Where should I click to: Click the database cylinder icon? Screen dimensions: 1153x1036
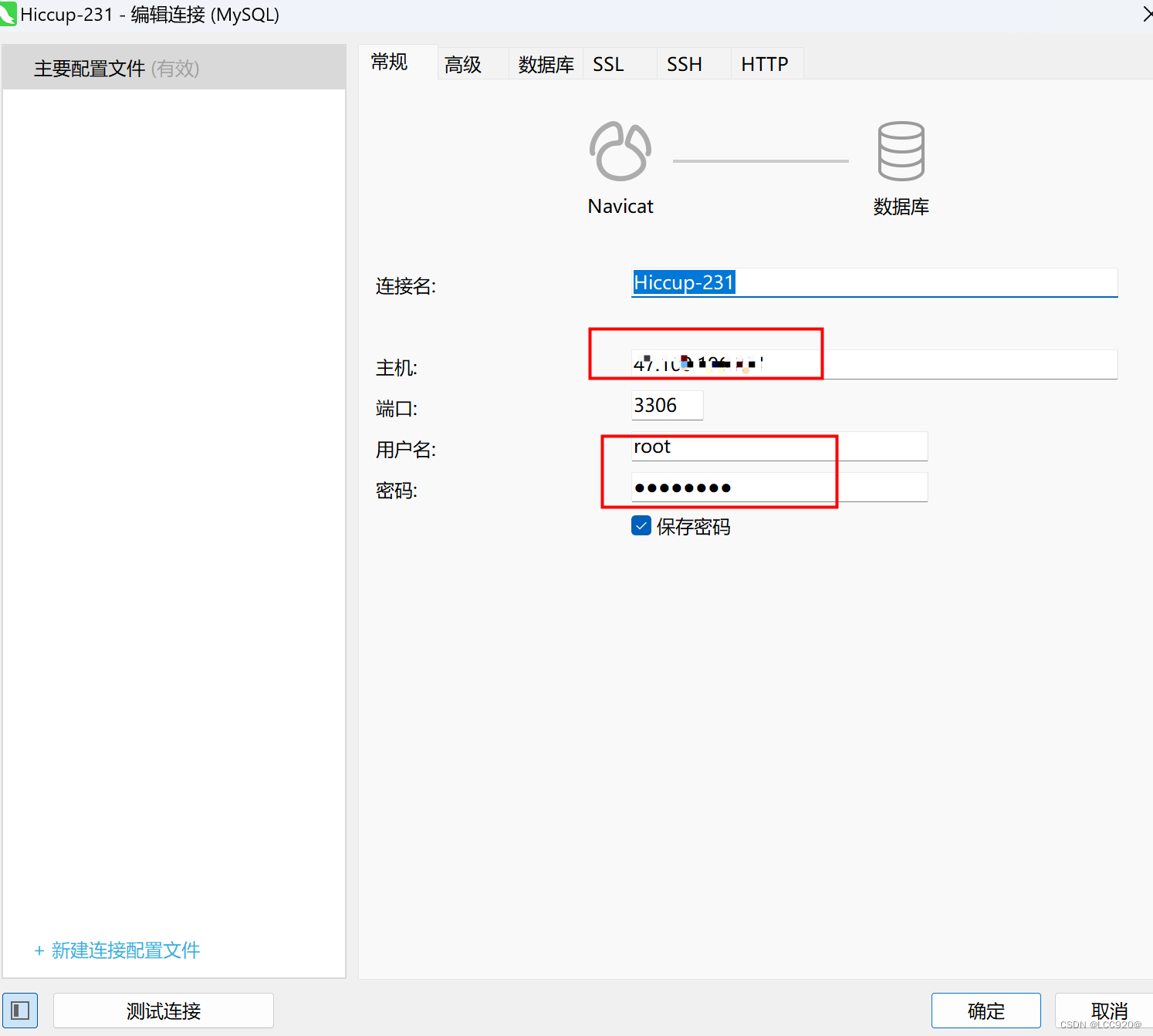tap(900, 150)
